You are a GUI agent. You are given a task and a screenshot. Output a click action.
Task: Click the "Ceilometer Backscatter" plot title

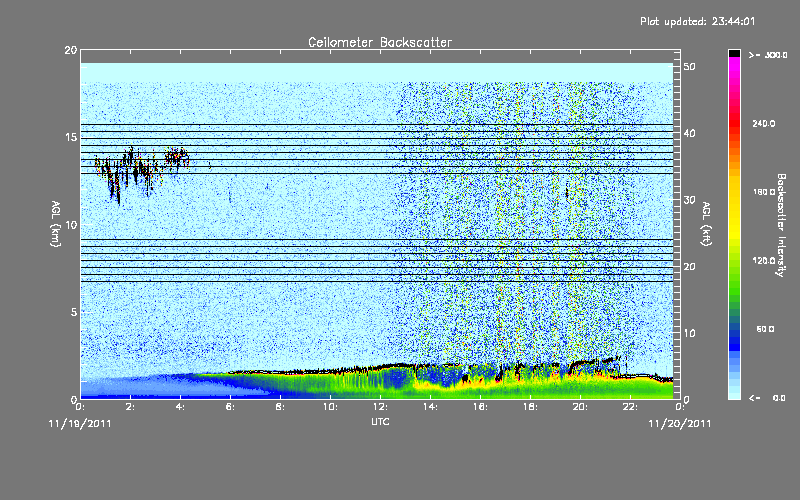click(x=380, y=42)
